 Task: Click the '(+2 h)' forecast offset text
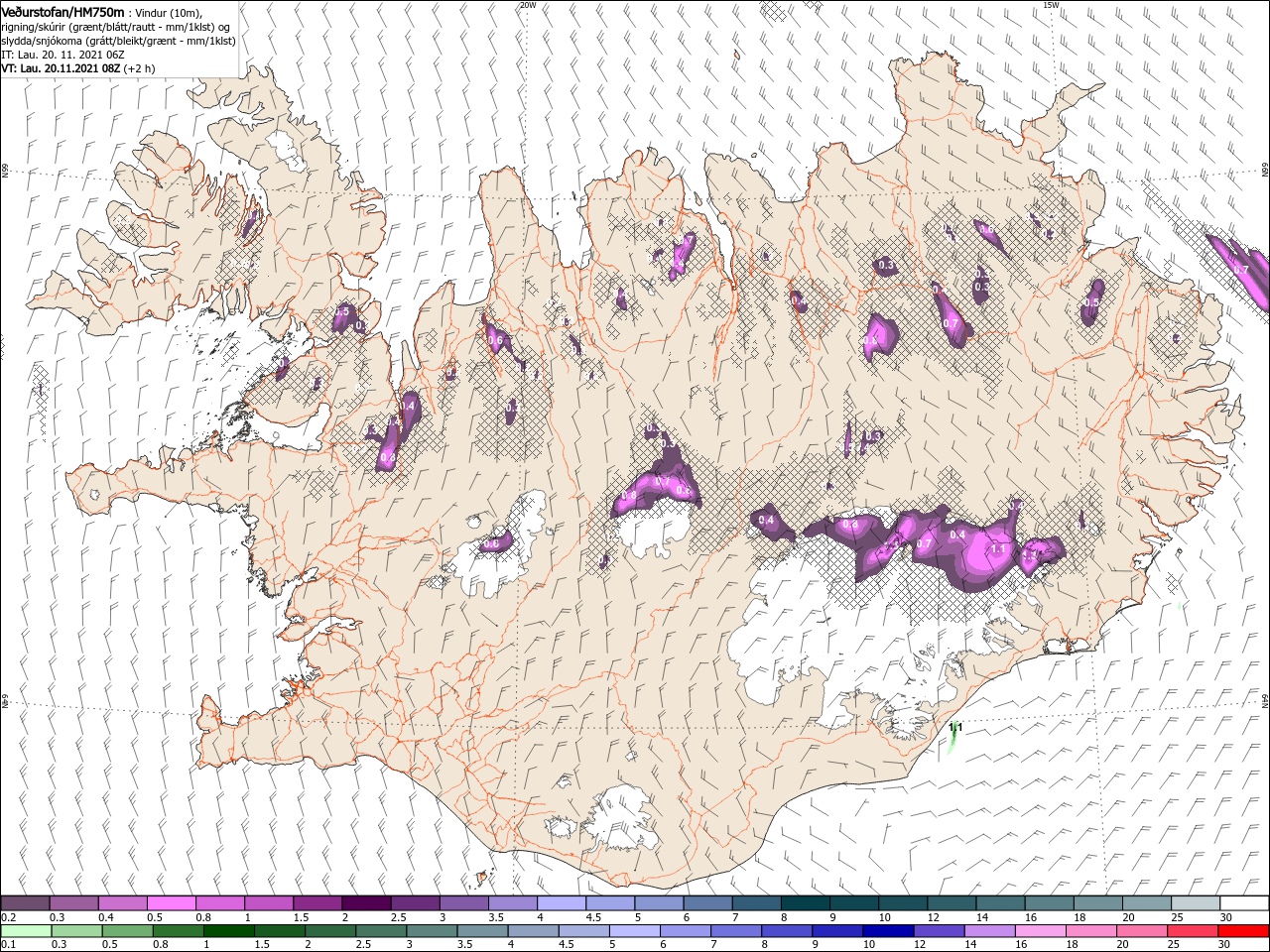[x=140, y=69]
